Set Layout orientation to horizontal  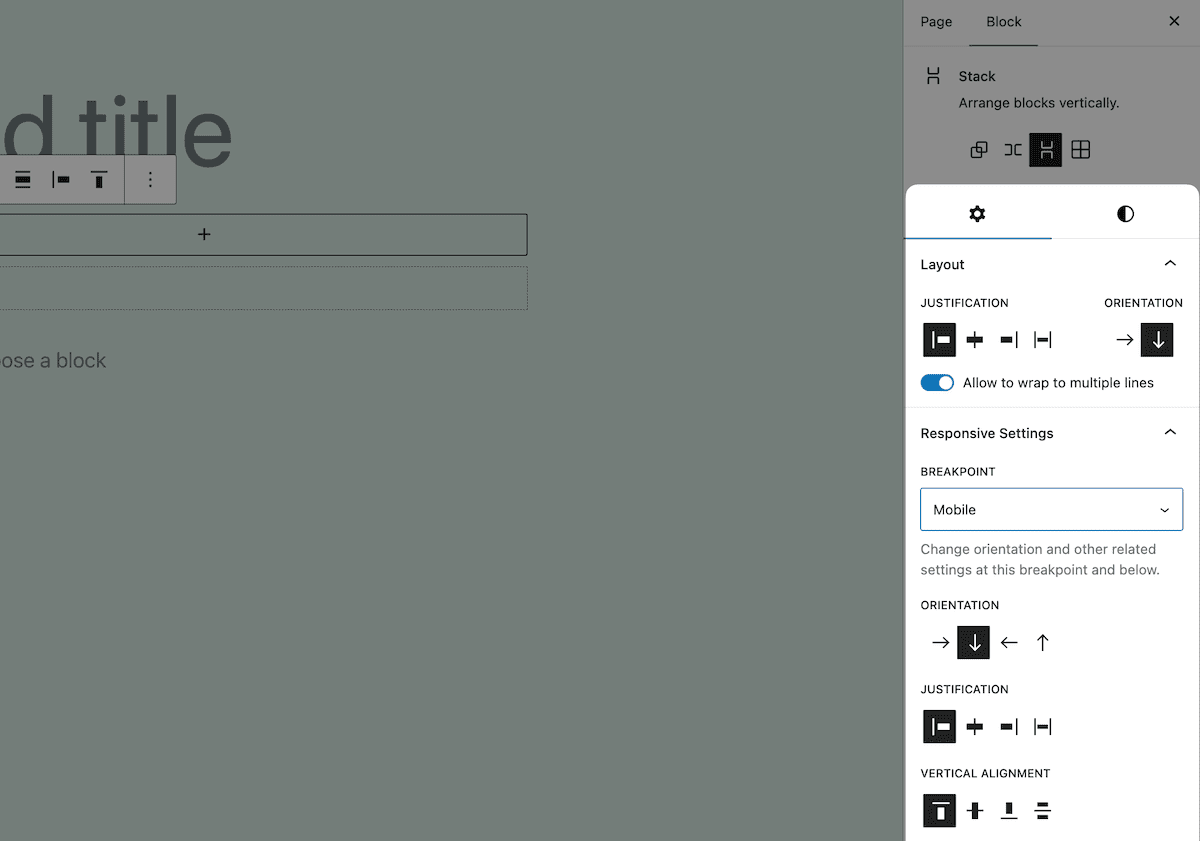tap(1125, 340)
